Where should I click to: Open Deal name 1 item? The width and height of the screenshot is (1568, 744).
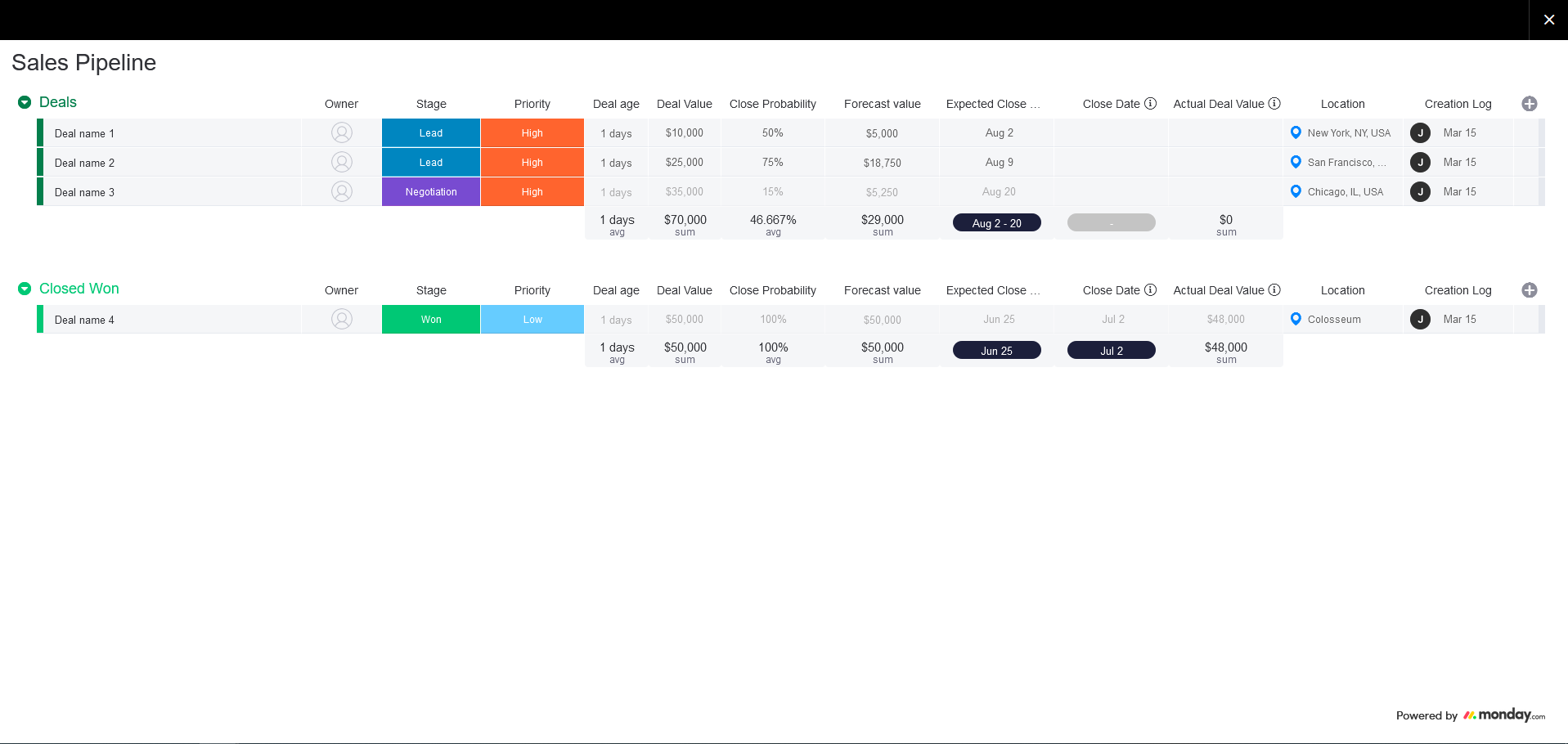pos(84,133)
